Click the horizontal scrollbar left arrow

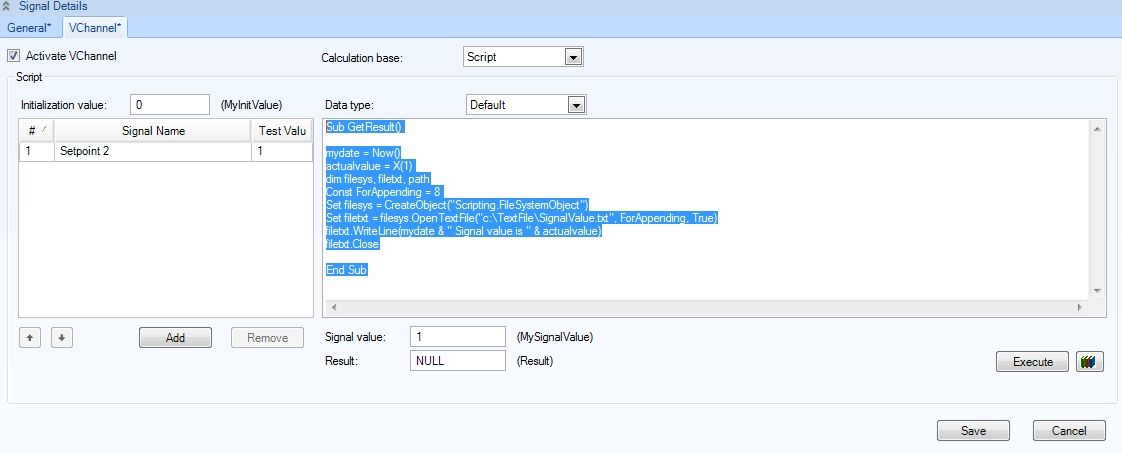(333, 307)
